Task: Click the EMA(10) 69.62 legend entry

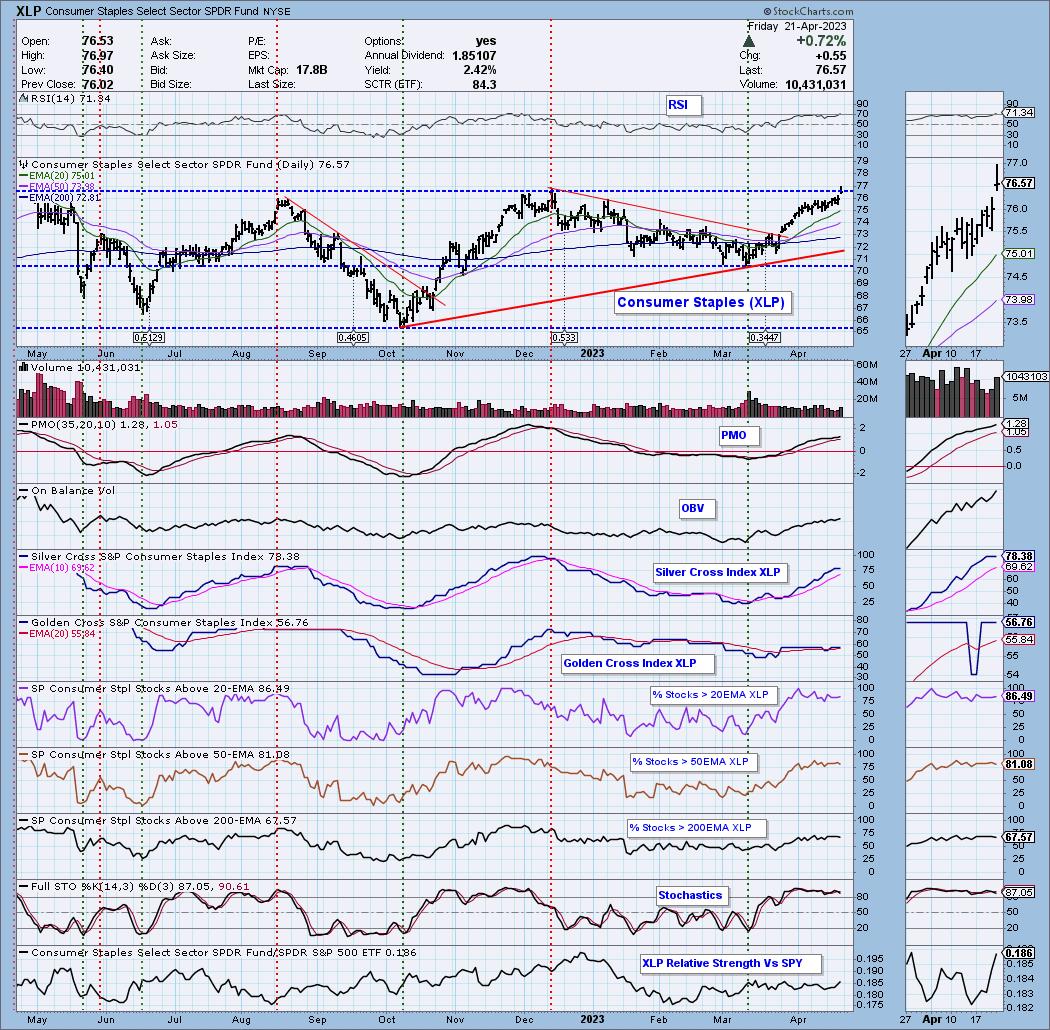Action: point(58,567)
